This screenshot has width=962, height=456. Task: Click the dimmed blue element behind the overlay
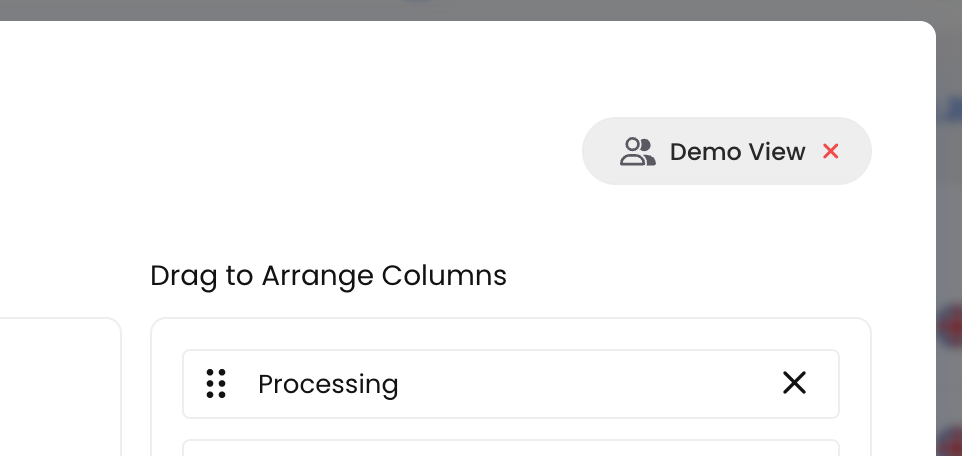coord(950,107)
